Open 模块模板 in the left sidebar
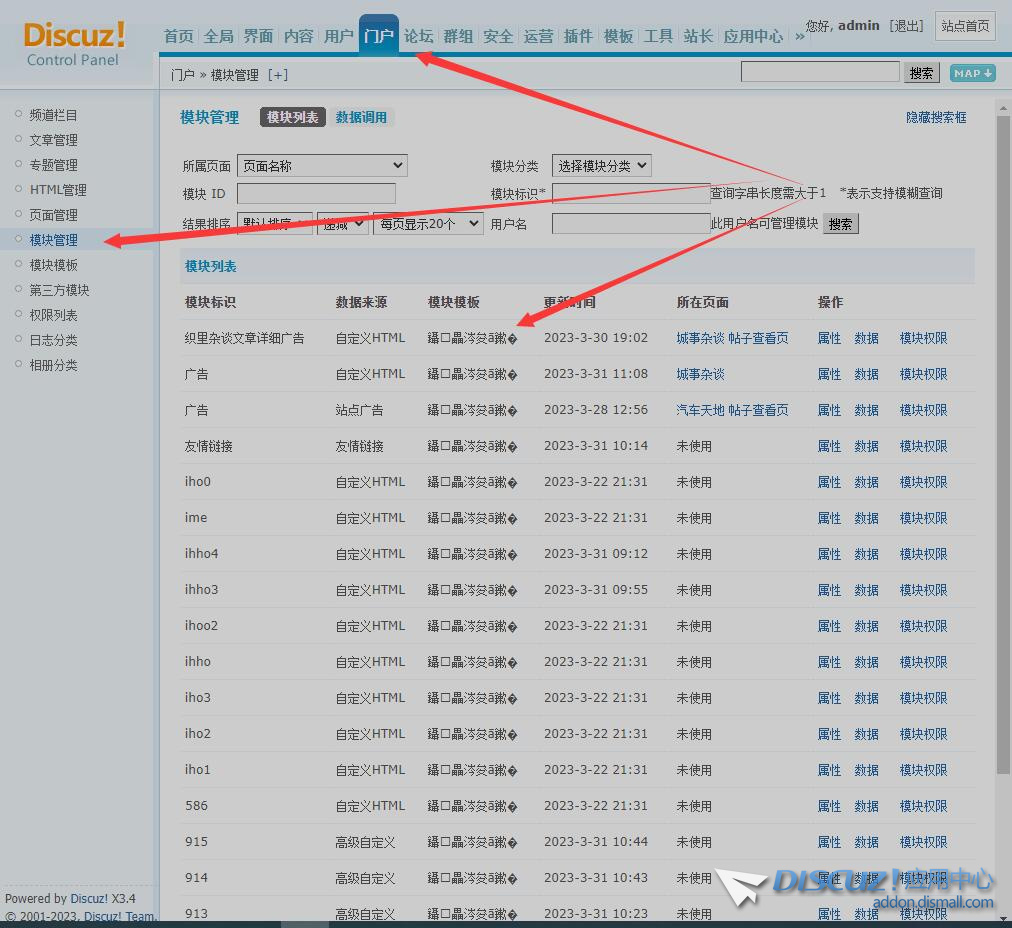 click(x=54, y=265)
